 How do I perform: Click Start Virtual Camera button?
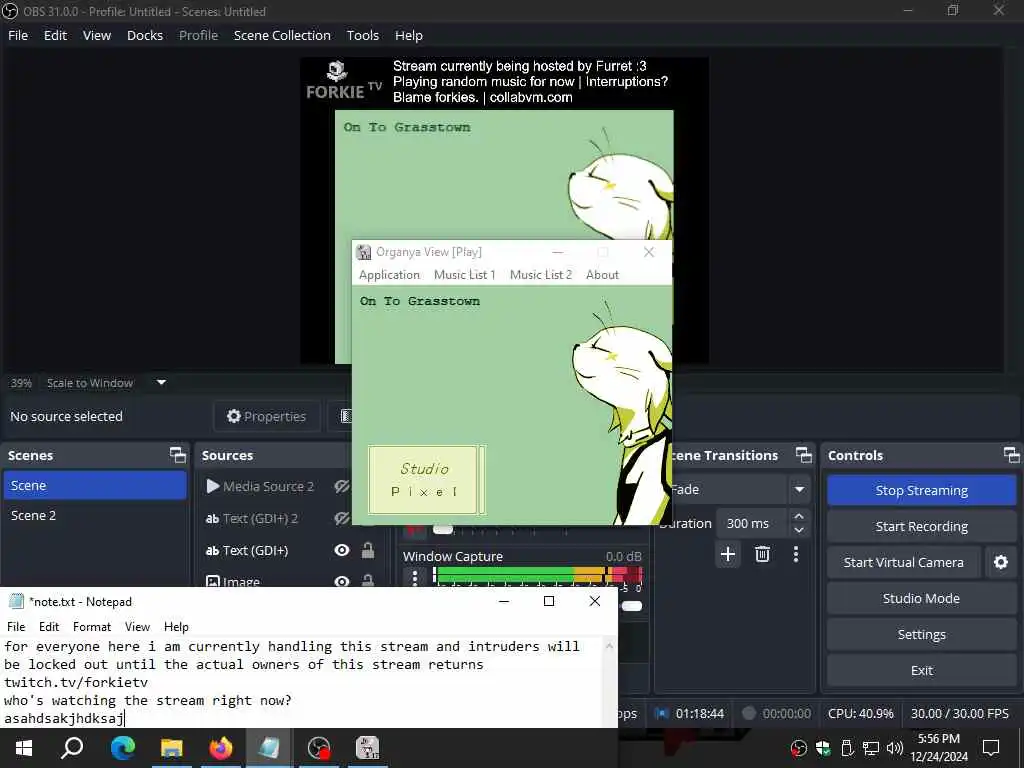coord(903,562)
